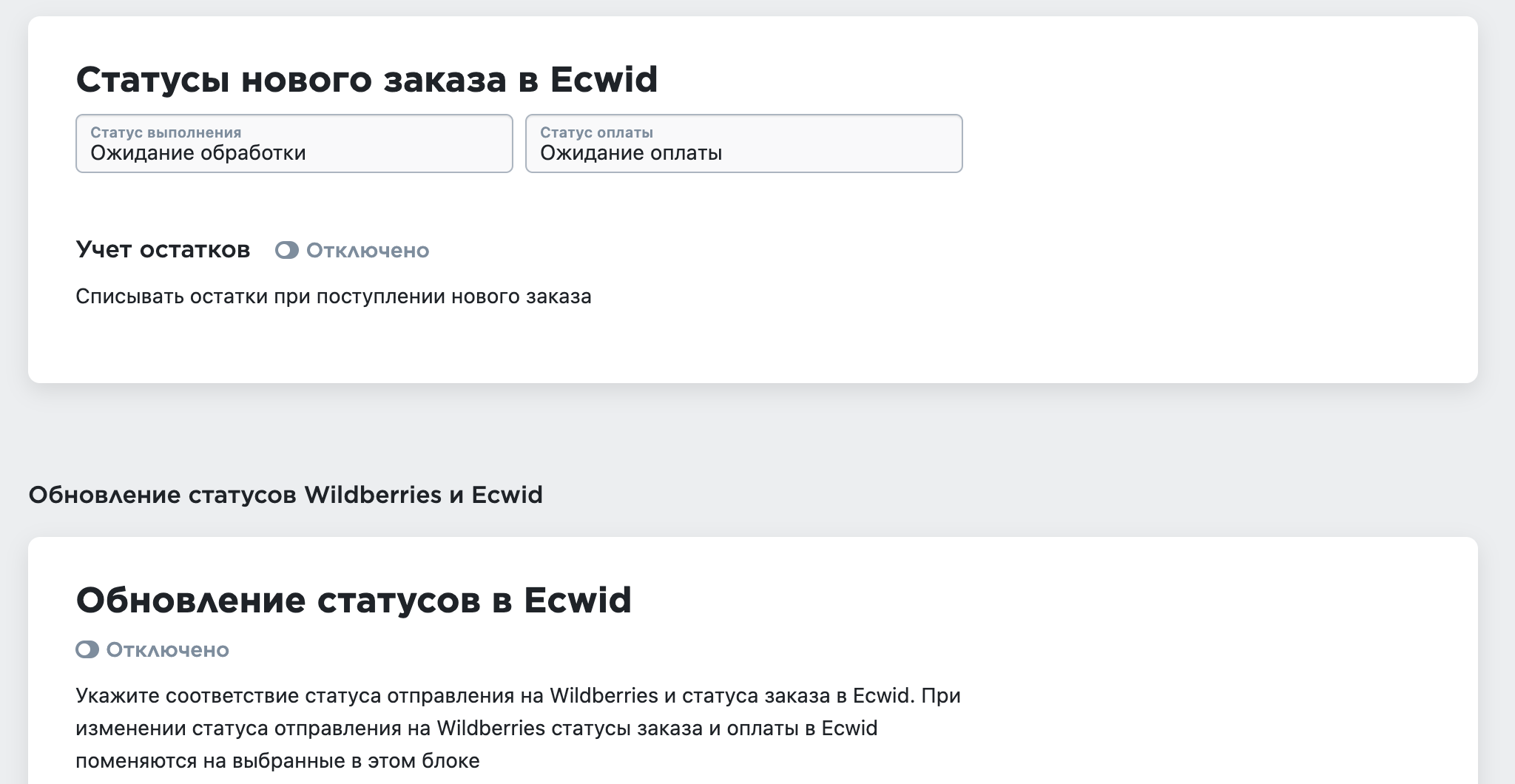Viewport: 1515px width, 784px height.
Task: Click text Списывать остатки при поступлении нового заказа
Action: pos(334,297)
